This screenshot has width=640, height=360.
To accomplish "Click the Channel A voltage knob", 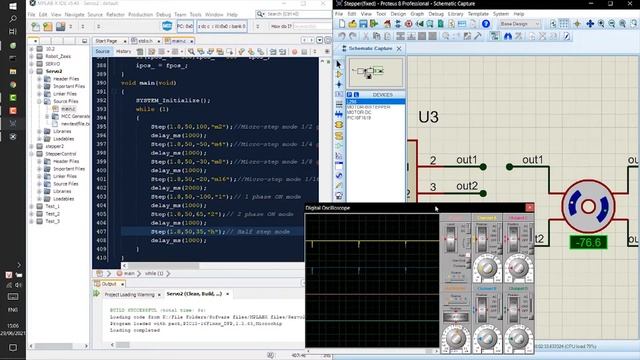I will [x=487, y=268].
